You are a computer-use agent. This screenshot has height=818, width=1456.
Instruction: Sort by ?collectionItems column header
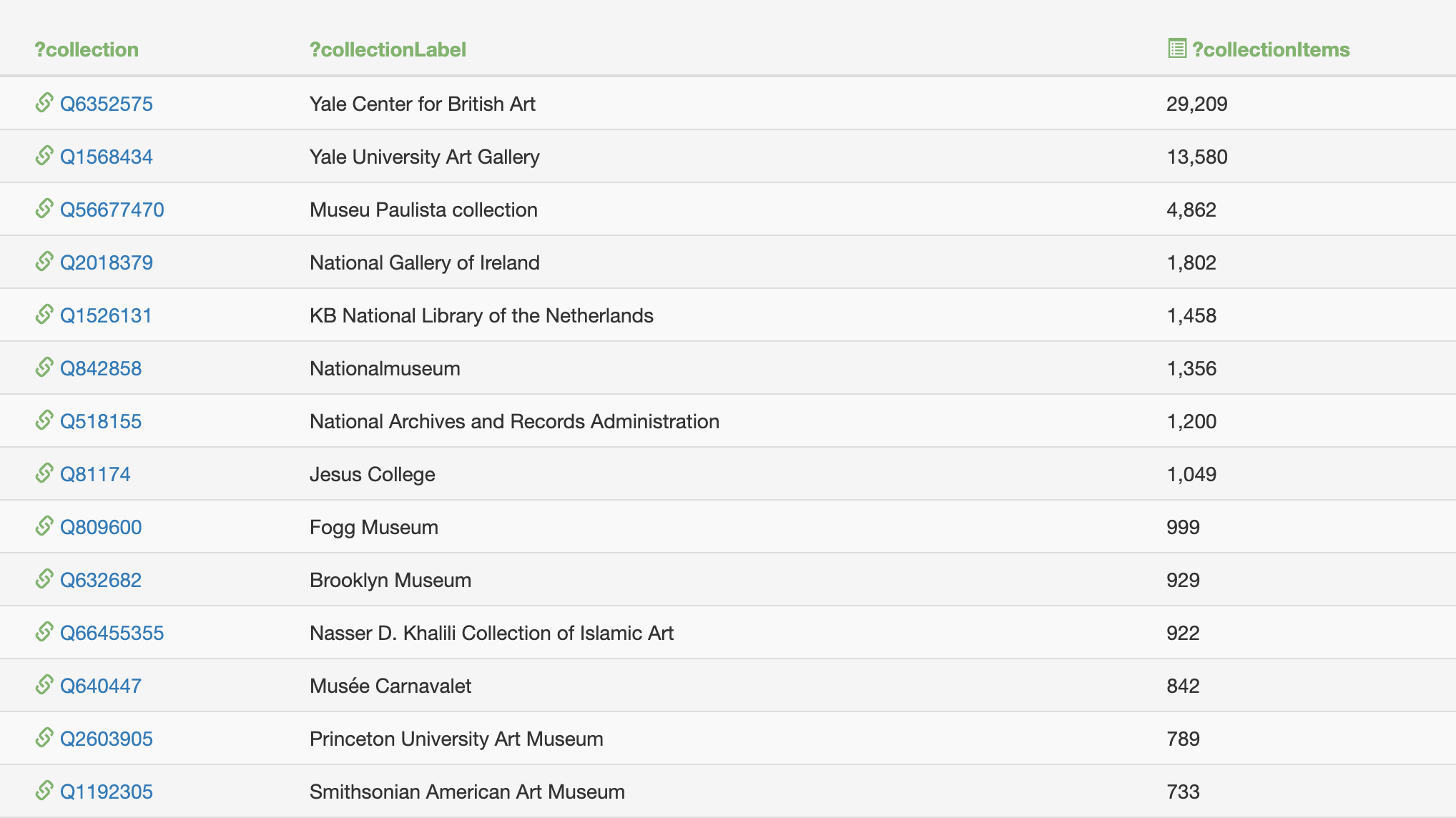(x=1271, y=49)
